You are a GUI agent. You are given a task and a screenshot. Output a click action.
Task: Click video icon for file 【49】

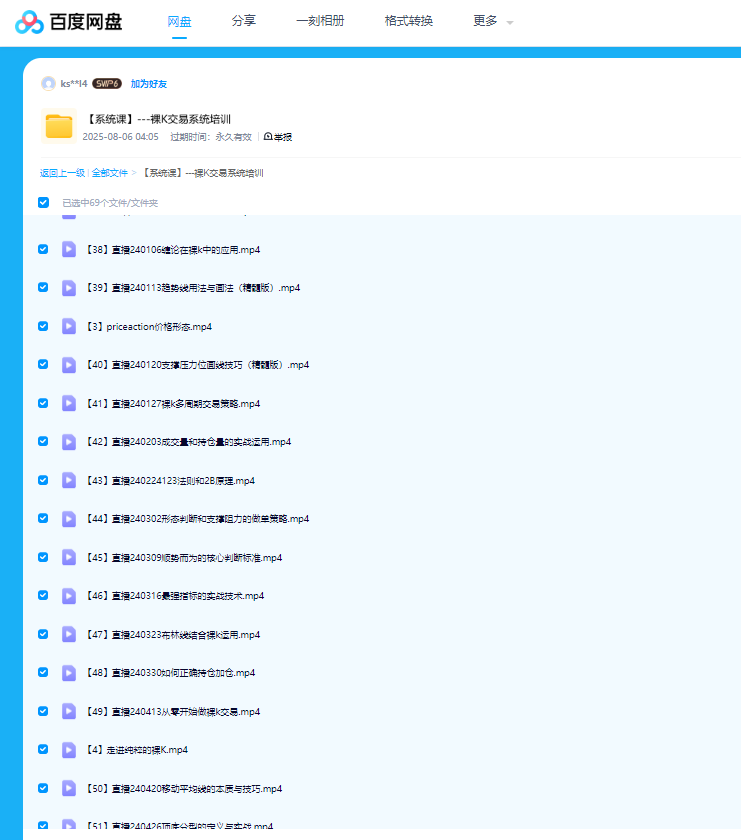pos(69,711)
